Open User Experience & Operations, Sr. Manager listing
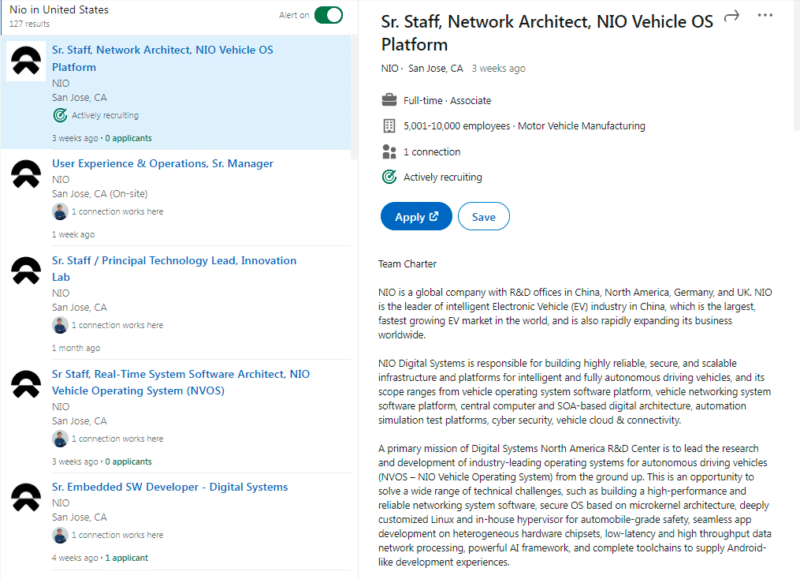This screenshot has width=800, height=579. (162, 164)
